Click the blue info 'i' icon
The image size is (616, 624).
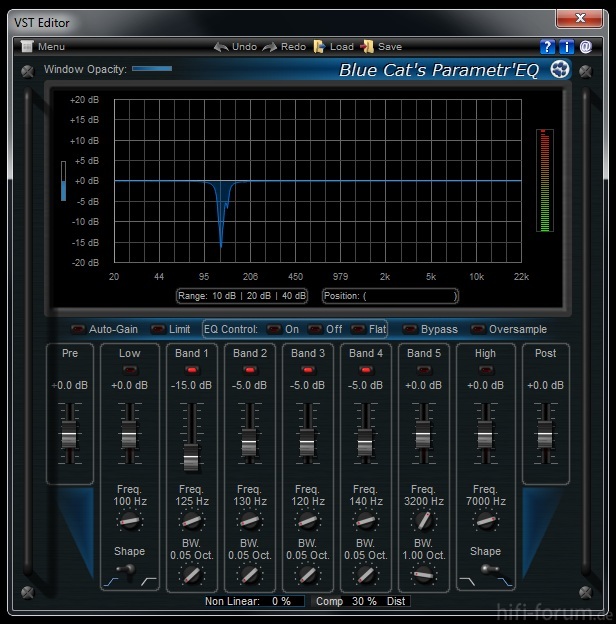tap(566, 47)
